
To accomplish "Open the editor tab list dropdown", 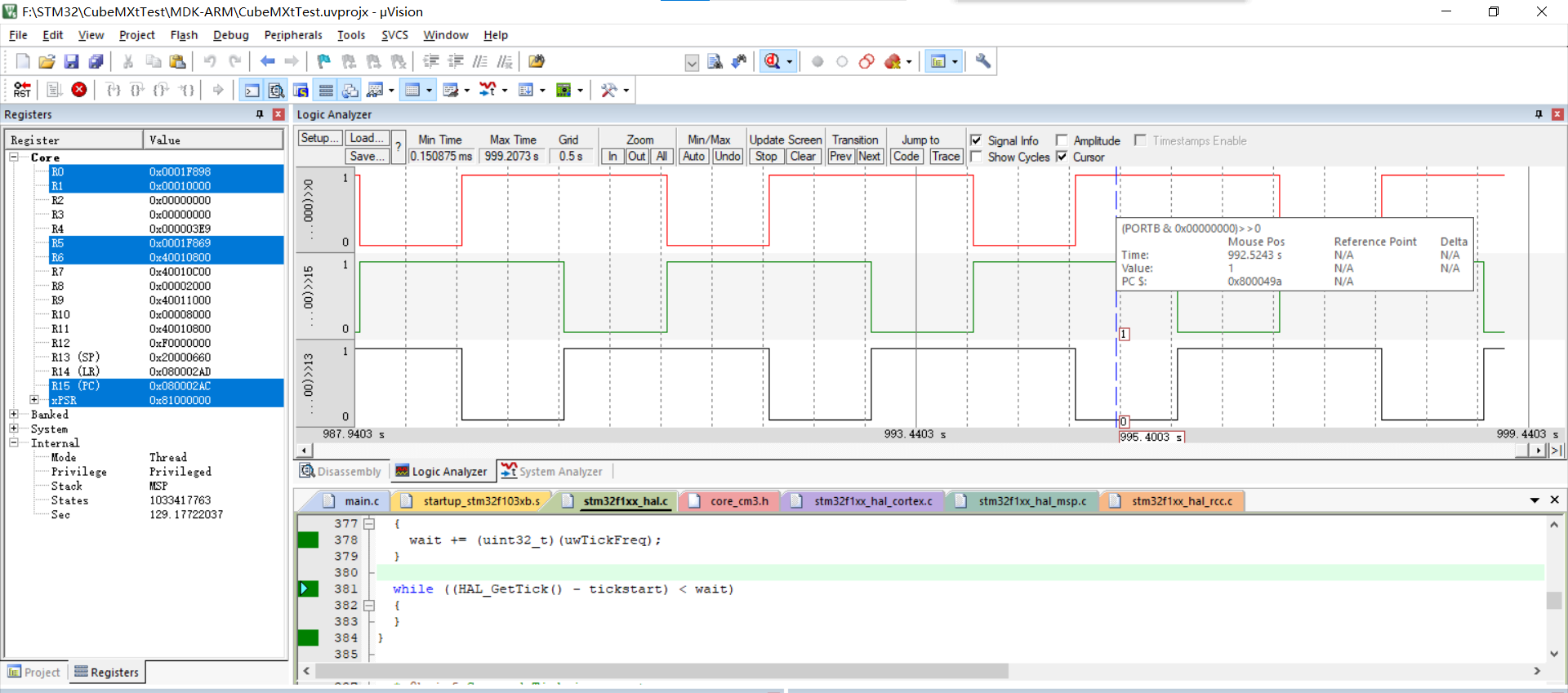I will point(1535,500).
